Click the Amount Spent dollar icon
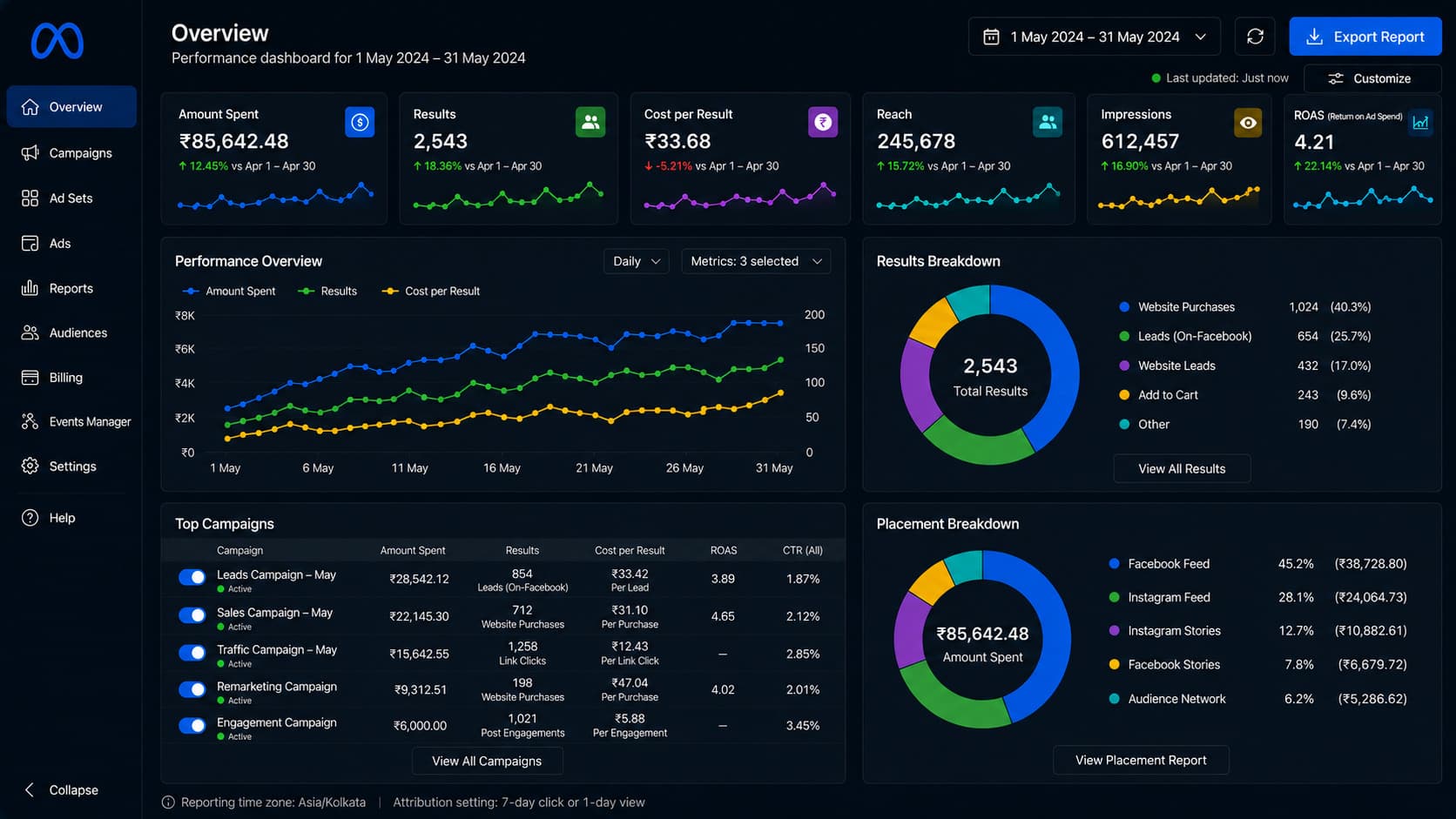Viewport: 1456px width, 819px height. 360,123
